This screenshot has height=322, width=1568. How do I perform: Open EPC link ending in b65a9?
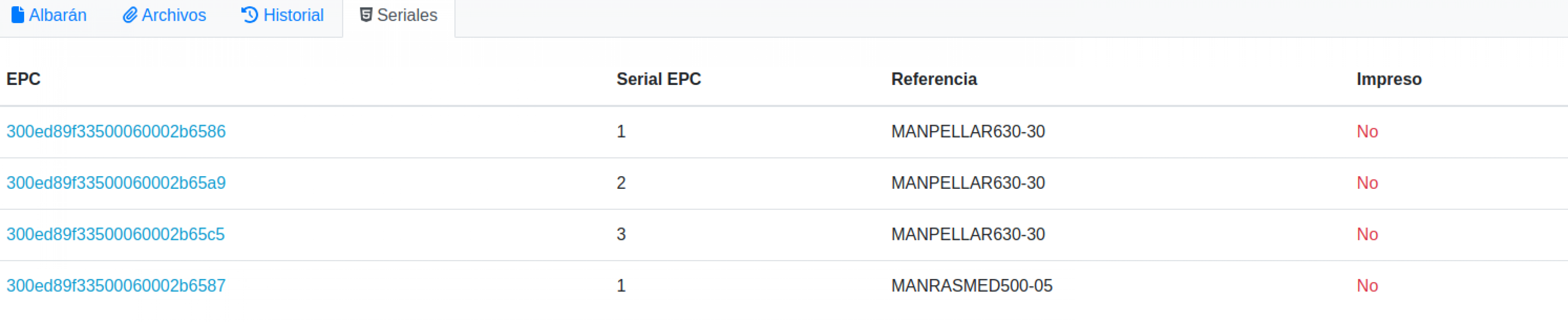click(116, 182)
